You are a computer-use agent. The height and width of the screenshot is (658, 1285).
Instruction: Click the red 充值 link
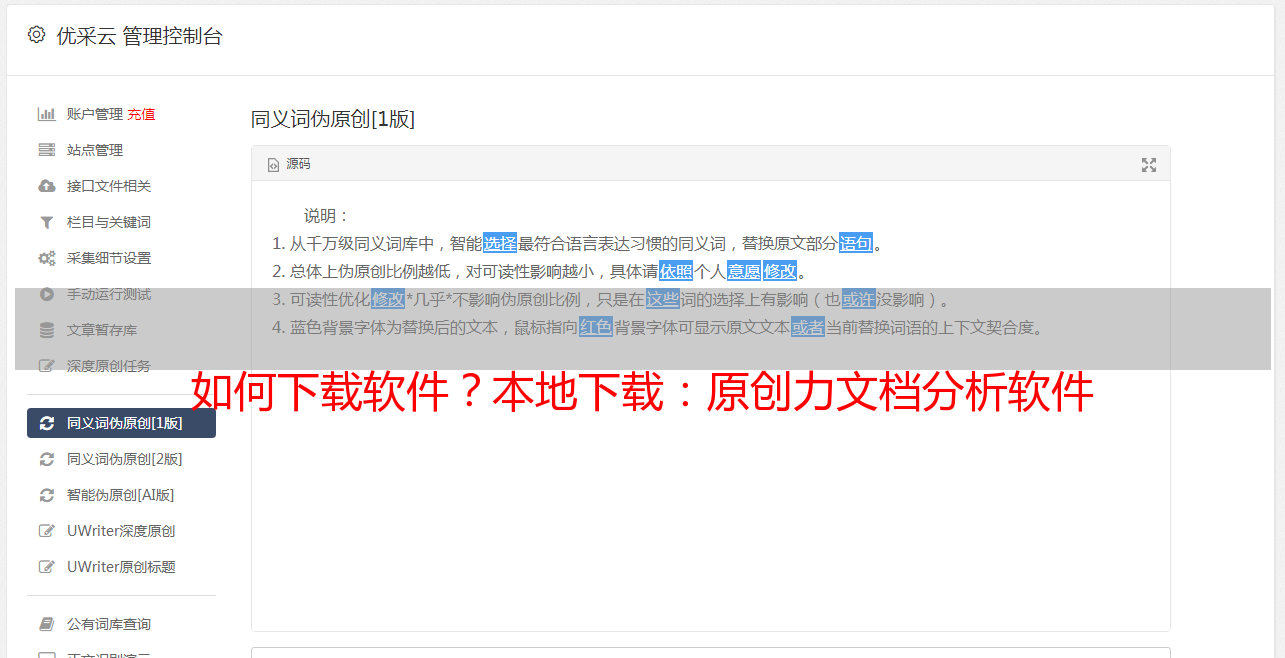141,114
